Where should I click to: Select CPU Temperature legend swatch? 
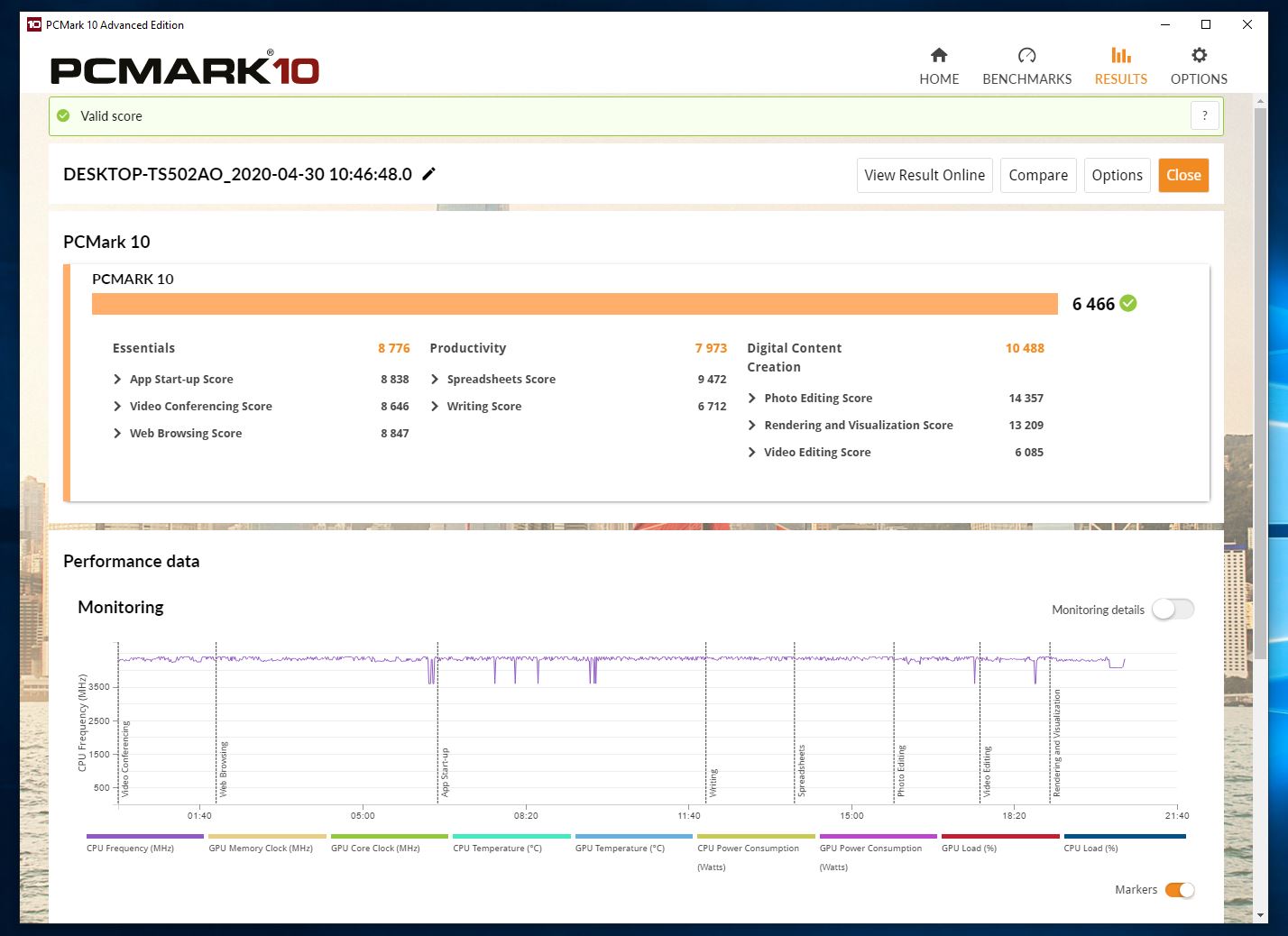click(x=511, y=836)
